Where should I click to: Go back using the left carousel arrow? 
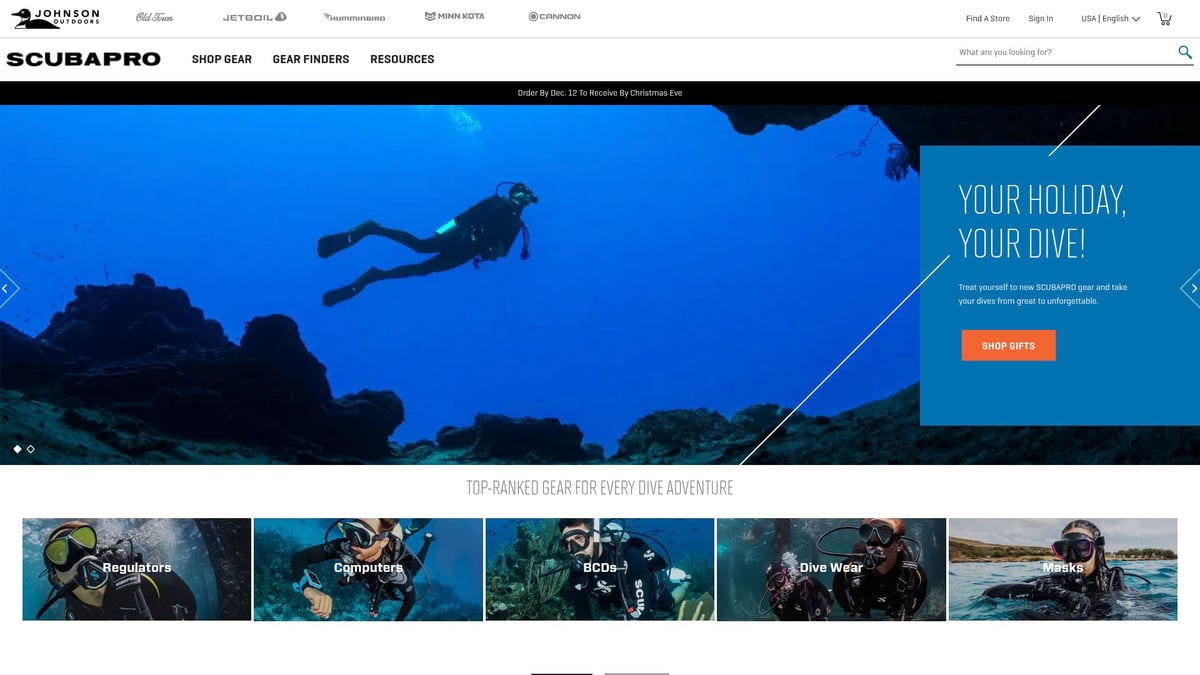tap(8, 288)
